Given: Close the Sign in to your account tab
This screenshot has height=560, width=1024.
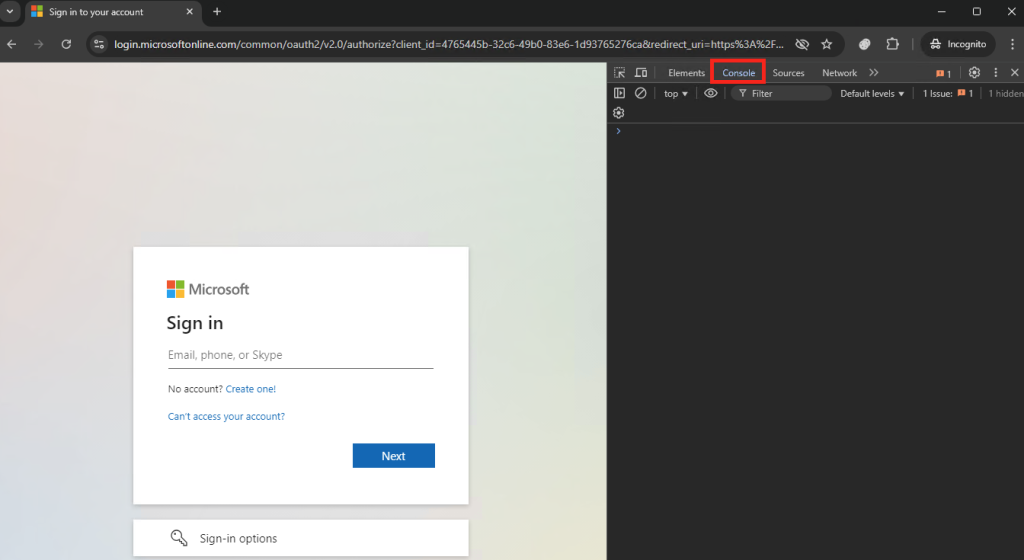Looking at the screenshot, I should 189,12.
